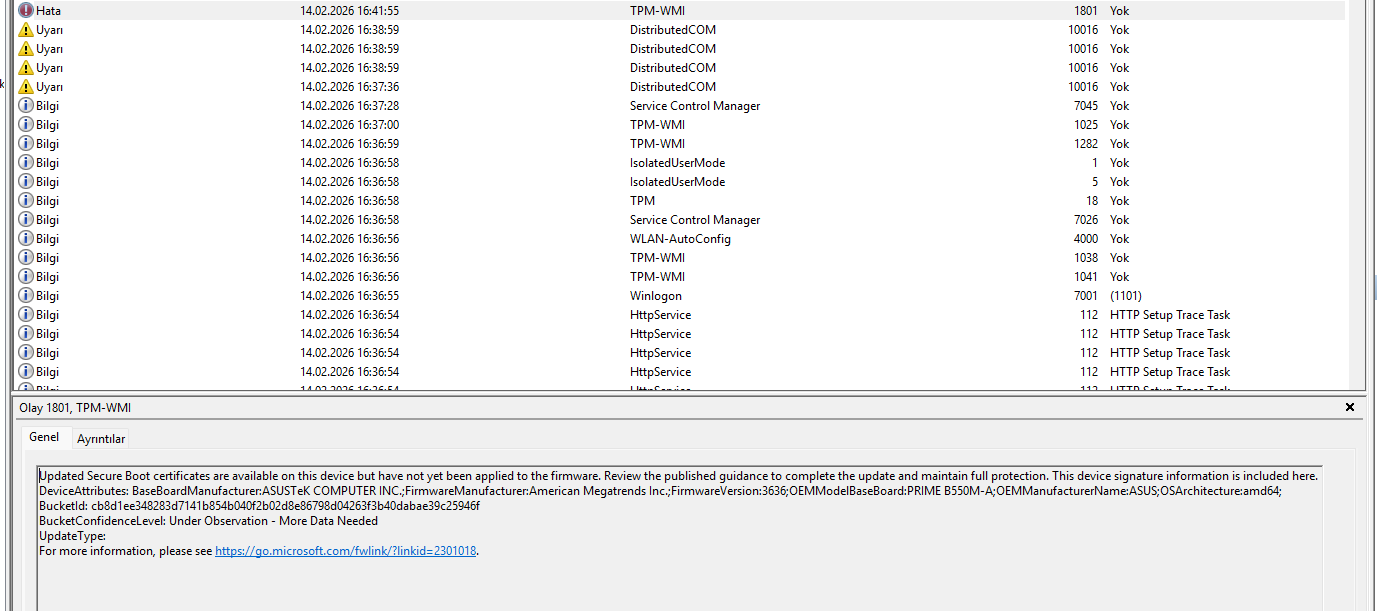Select the 'DistributedCOM' source at 16:37:36
This screenshot has width=1377, height=611.
pos(673,87)
